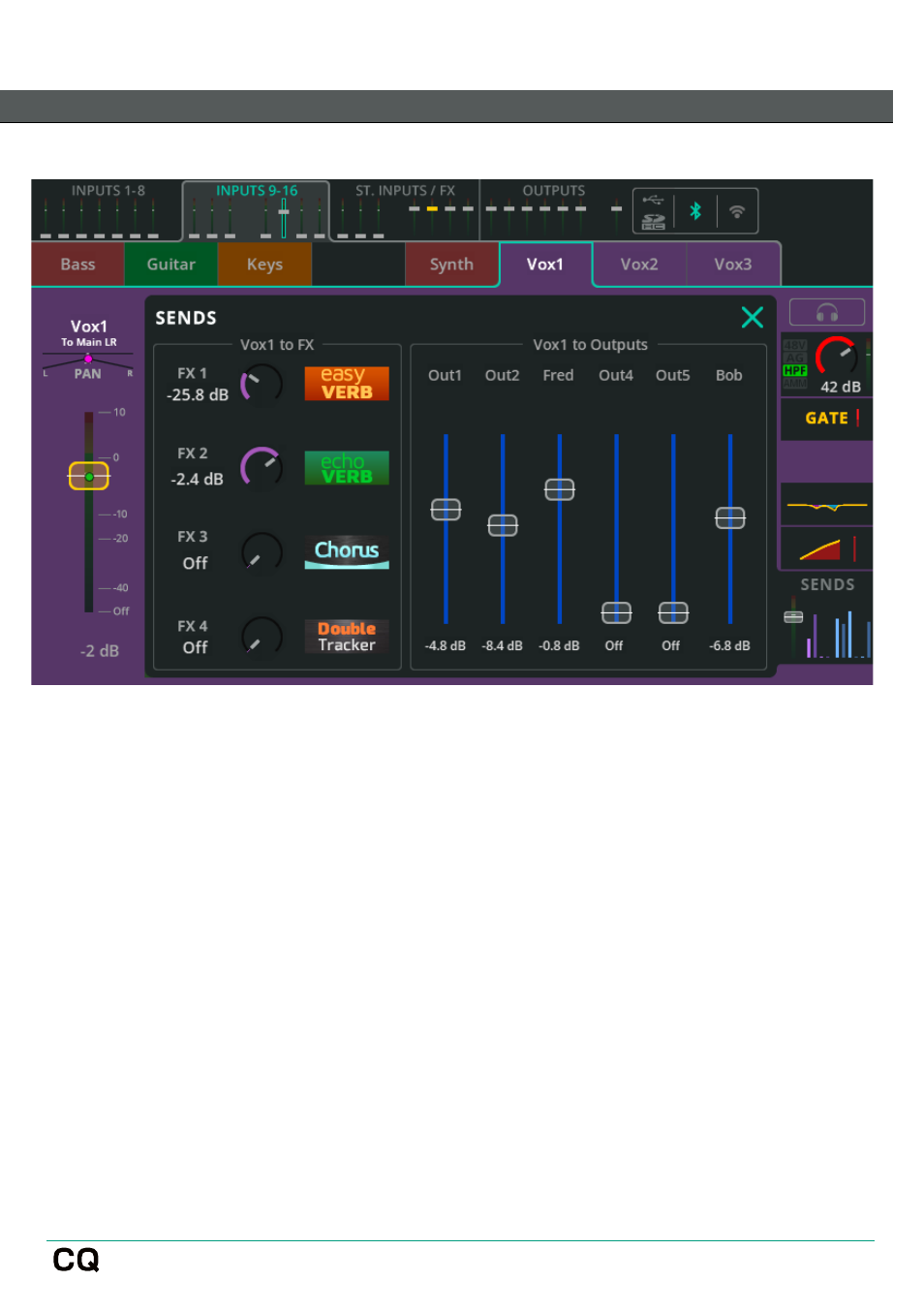The width and height of the screenshot is (924, 1312).
Task: Open the SENDS overview thumbnail
Action: (827, 620)
